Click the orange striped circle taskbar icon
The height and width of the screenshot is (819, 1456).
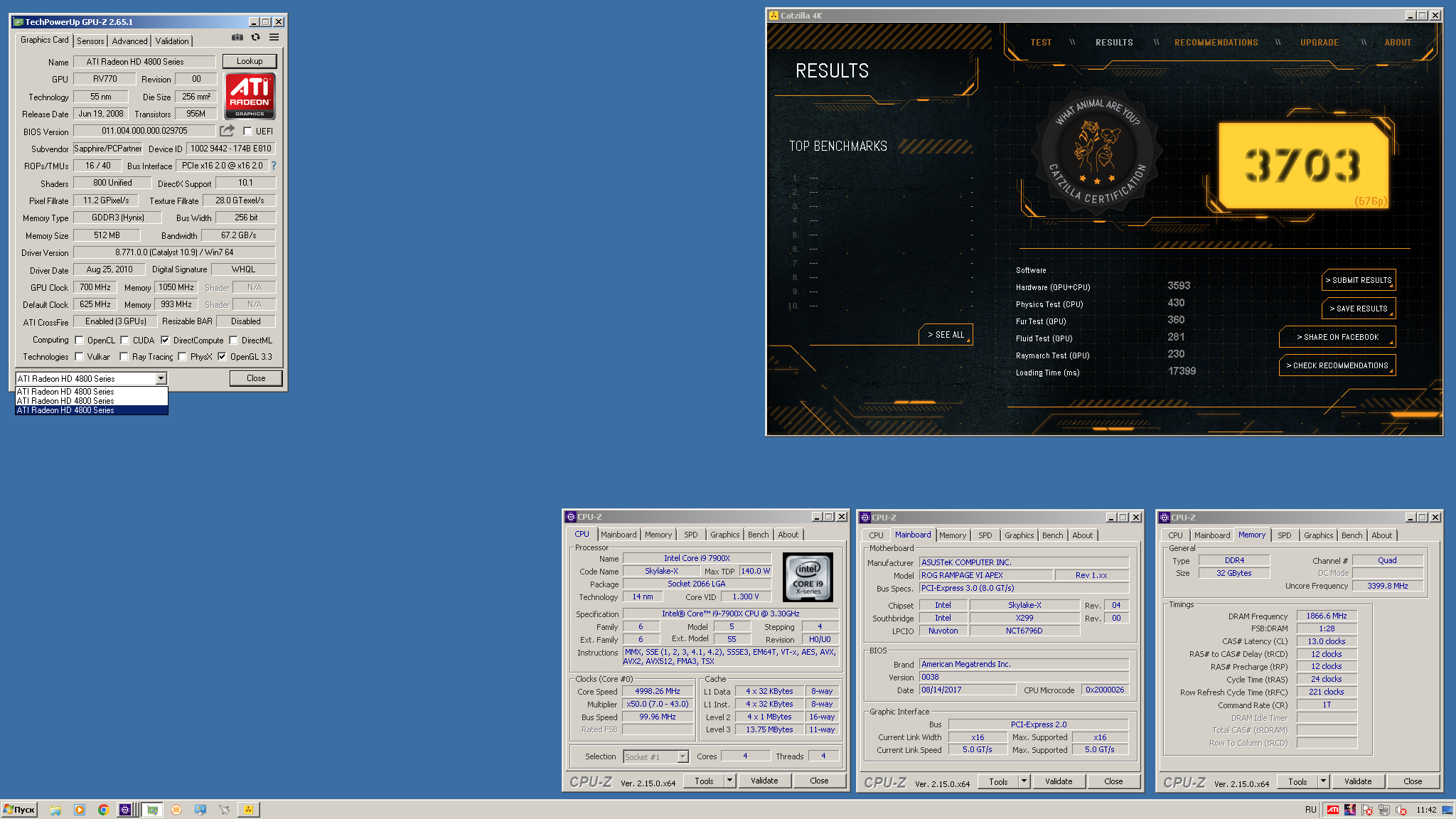click(x=176, y=810)
